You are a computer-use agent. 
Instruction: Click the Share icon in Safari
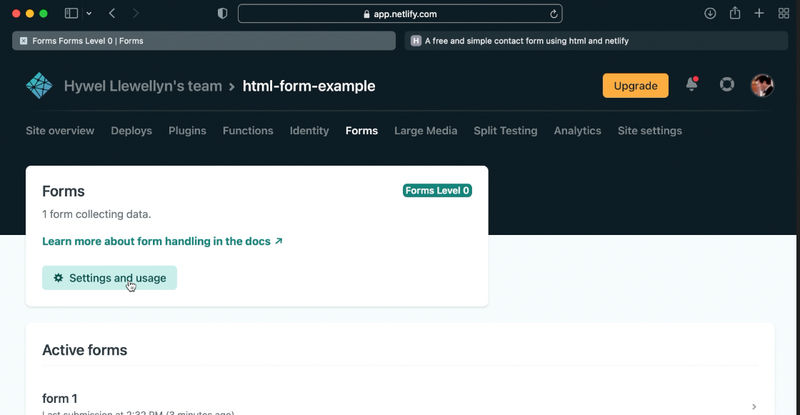(735, 13)
